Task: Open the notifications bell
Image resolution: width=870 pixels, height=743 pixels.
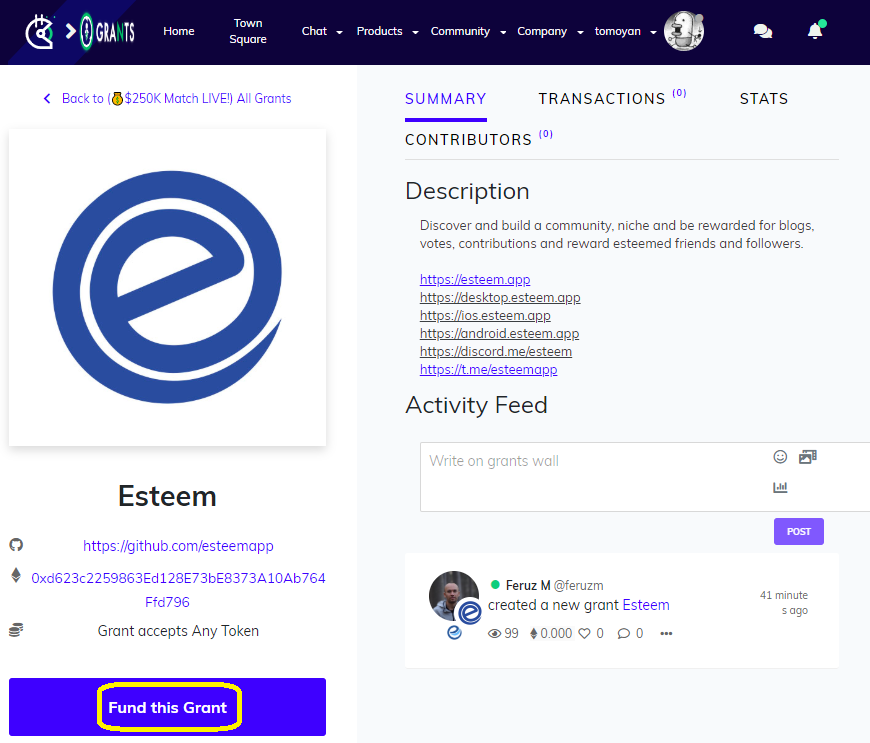Action: tap(815, 31)
